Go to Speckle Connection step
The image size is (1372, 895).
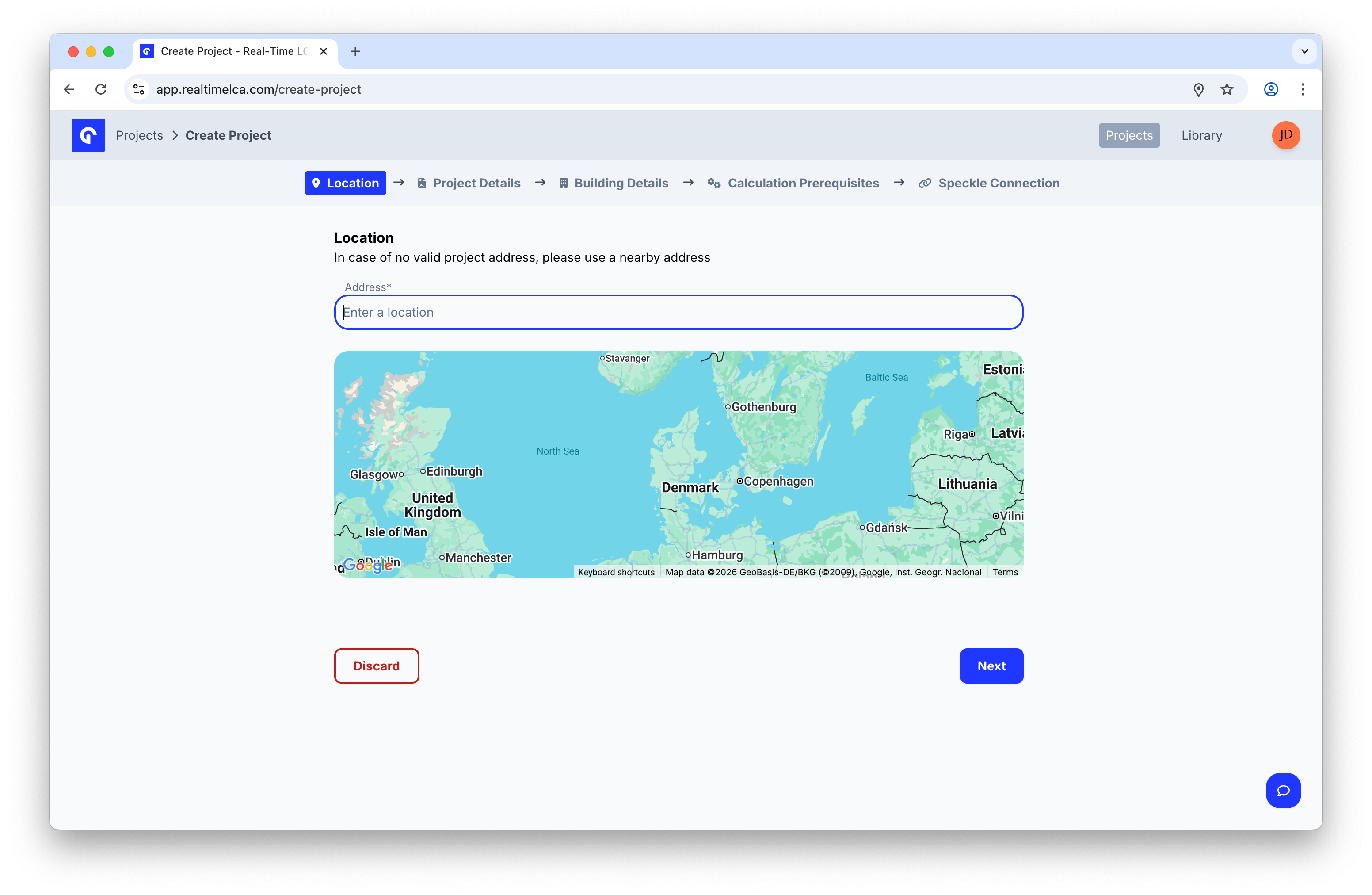click(989, 183)
